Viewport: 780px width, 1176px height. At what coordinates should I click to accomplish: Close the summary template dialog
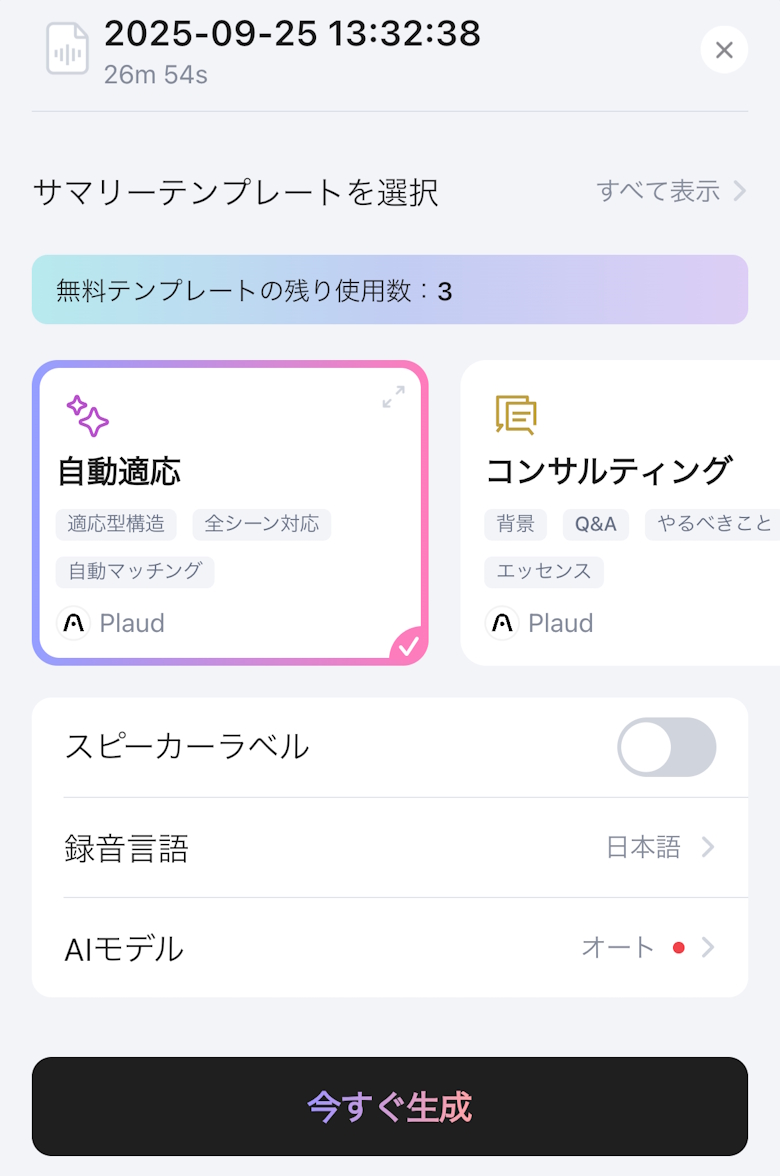[x=724, y=49]
